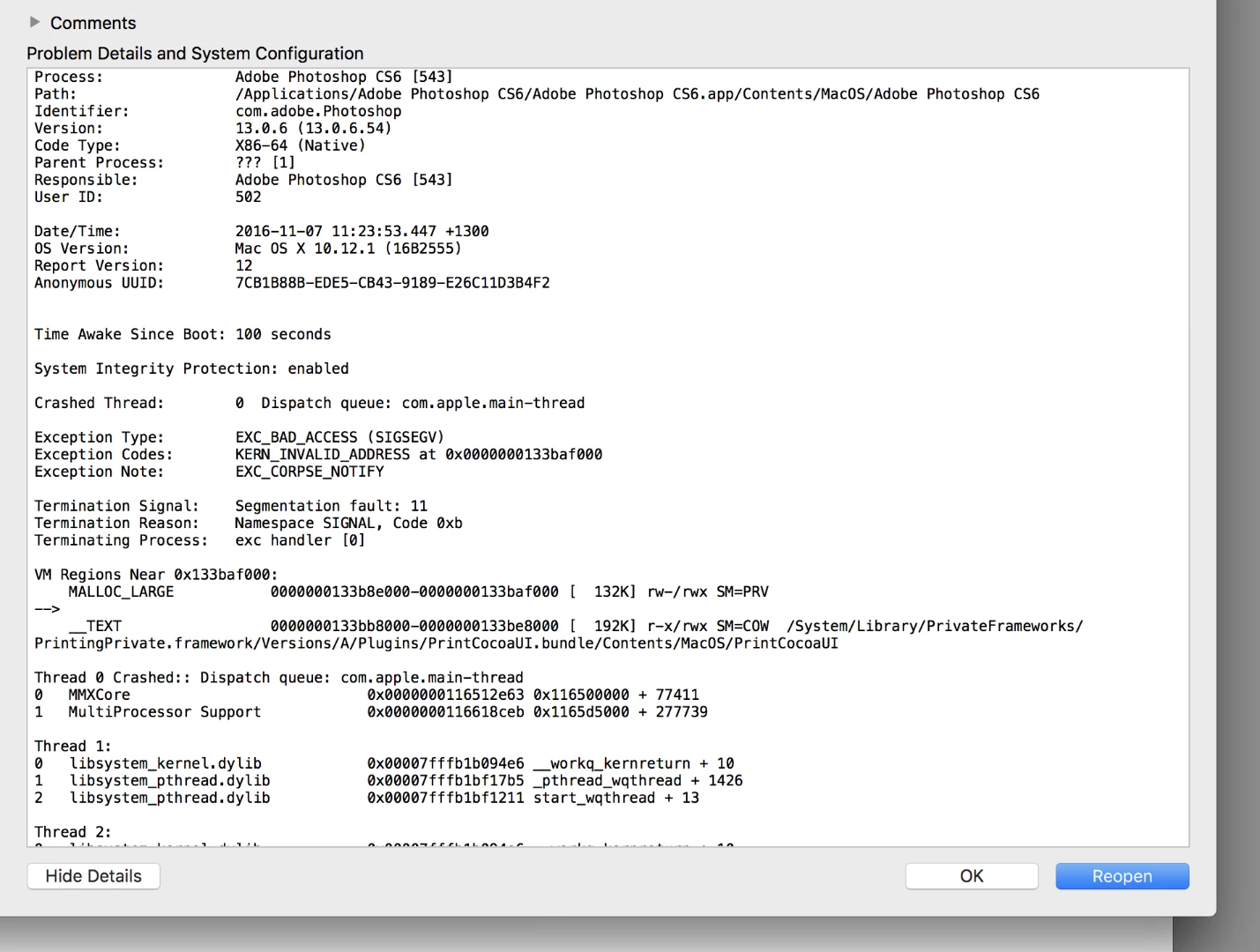Image resolution: width=1260 pixels, height=952 pixels.
Task: Click the 'VM Regions Near 0x133baf000:' line
Action: (x=156, y=576)
